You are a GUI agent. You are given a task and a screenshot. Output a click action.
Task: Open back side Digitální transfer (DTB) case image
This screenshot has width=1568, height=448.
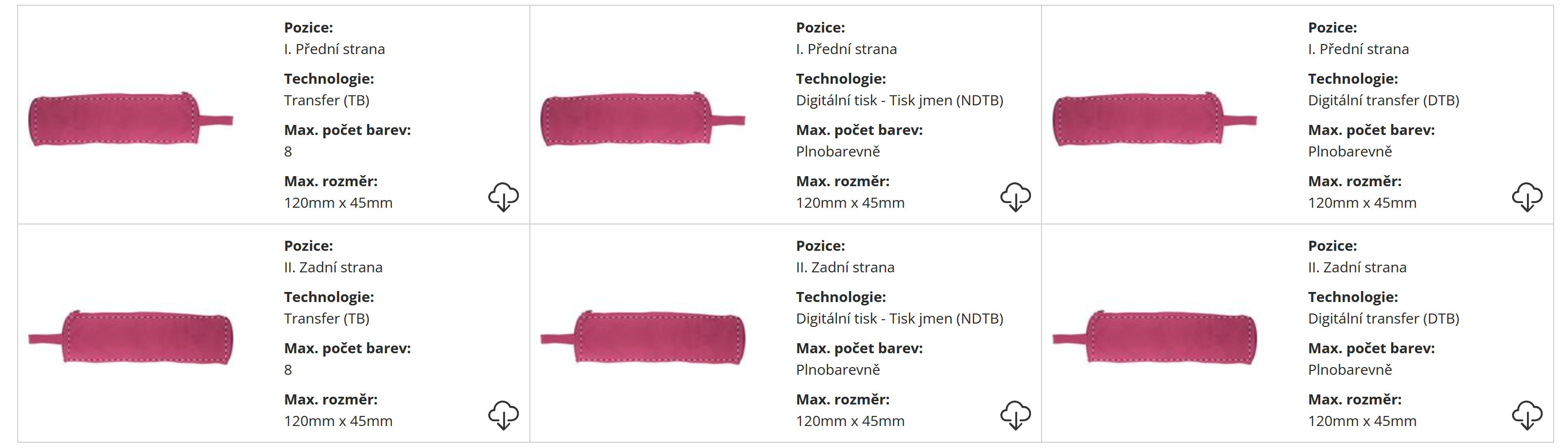(1154, 337)
